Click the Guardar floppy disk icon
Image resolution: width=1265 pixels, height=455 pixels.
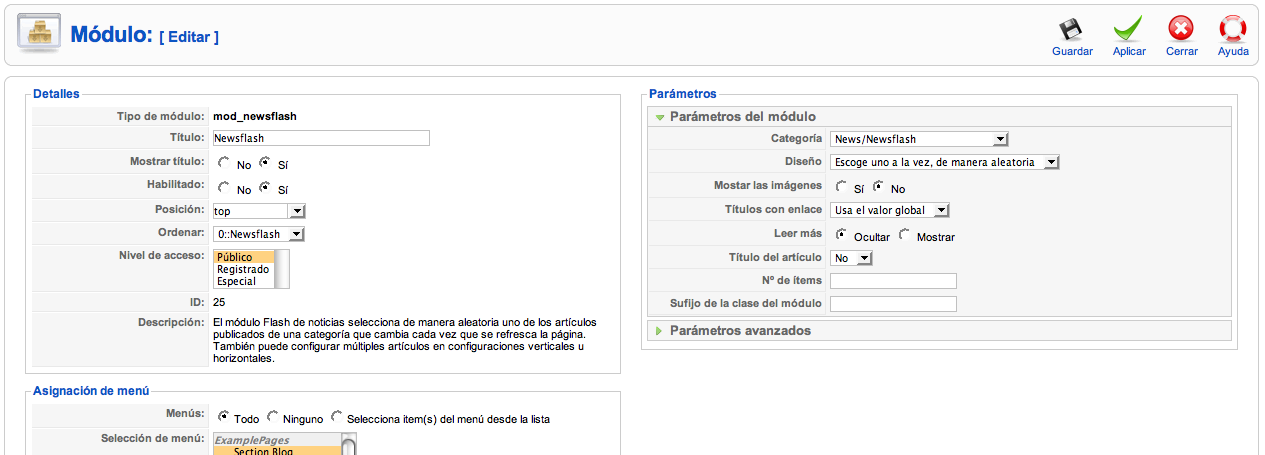pos(1072,30)
